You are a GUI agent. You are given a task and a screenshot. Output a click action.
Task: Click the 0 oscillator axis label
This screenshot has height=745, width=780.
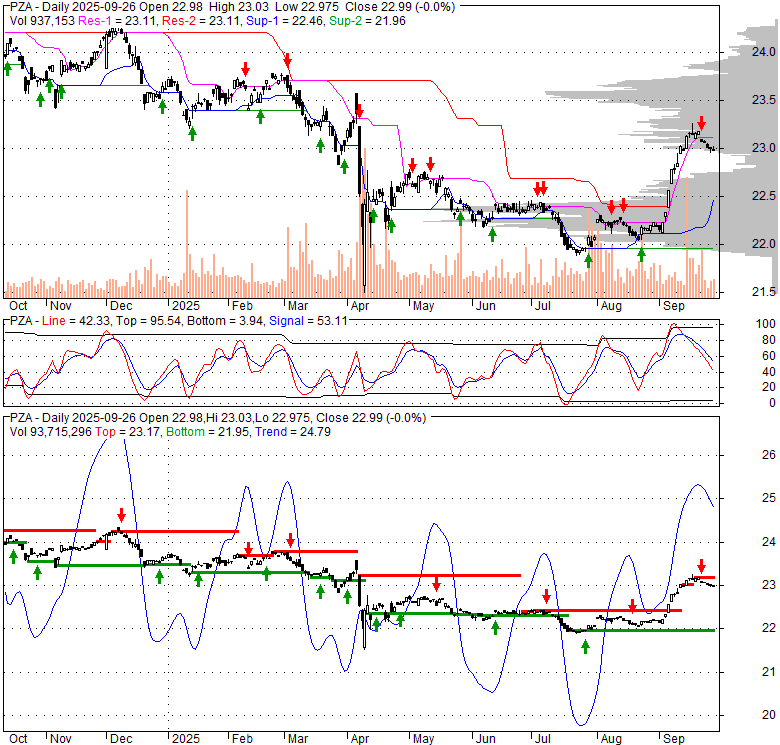click(772, 403)
